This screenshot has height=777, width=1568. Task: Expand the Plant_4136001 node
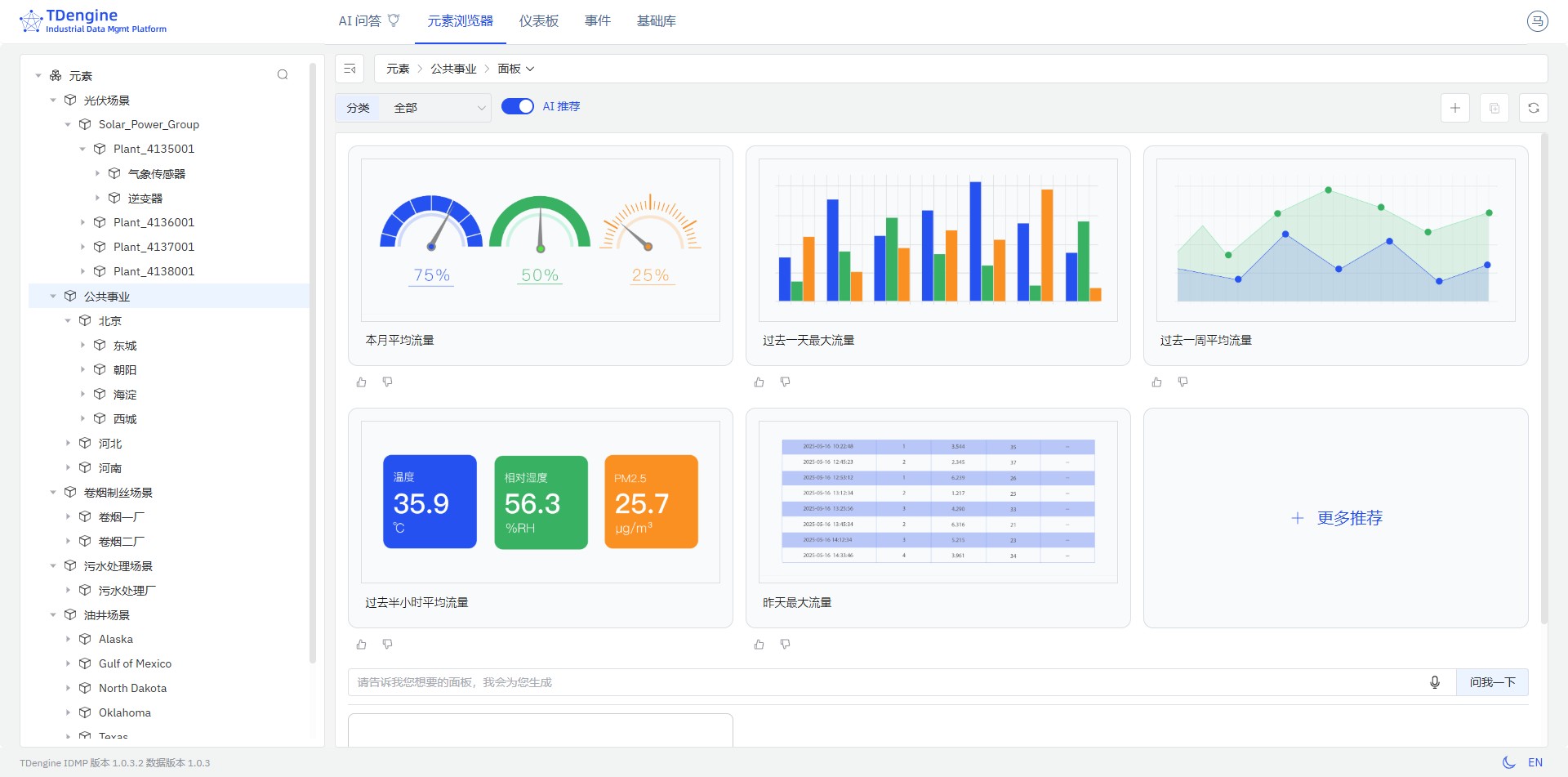82,222
